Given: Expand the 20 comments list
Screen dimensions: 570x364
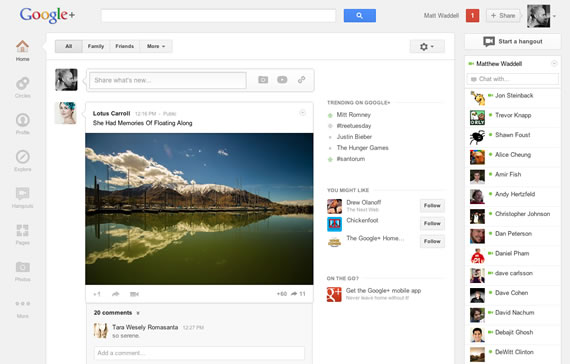Looking at the screenshot, I should click(116, 313).
